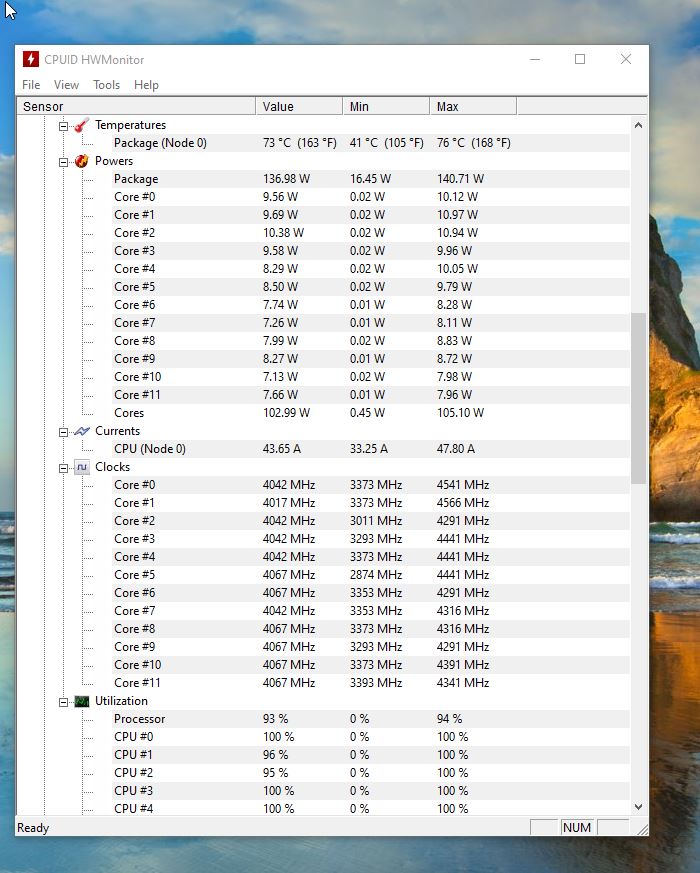Click the scrollbar down arrow
Viewport: 700px width, 873px height.
638,807
